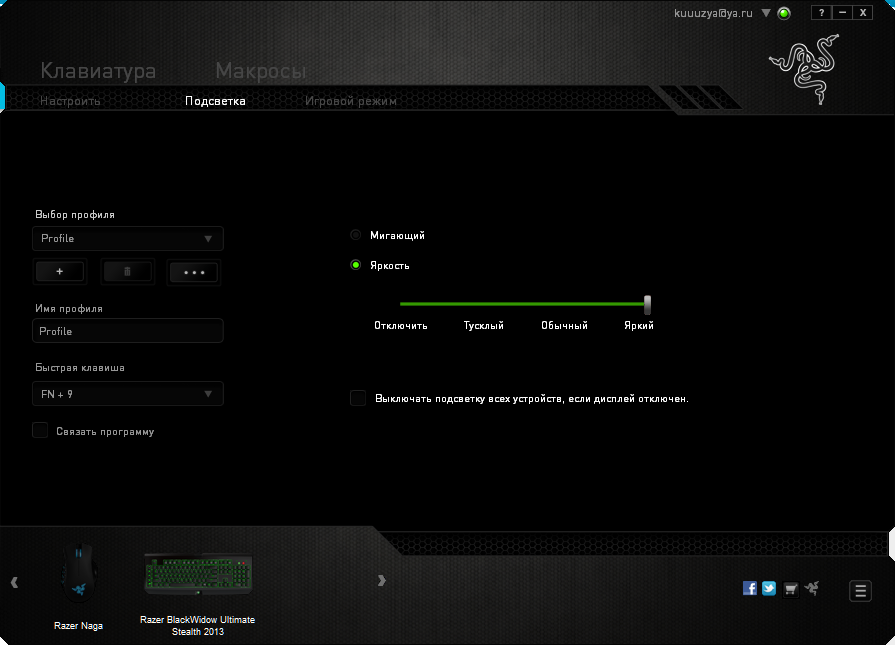Expand the Profile selection dropdown
895x645 pixels.
pyautogui.click(x=128, y=239)
